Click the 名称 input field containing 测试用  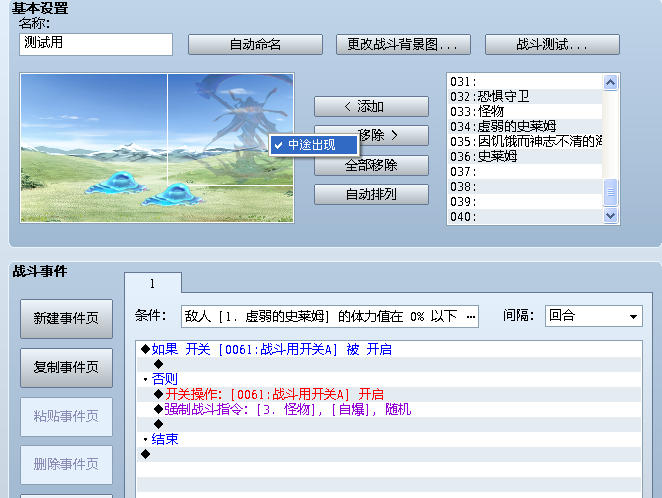(x=96, y=44)
